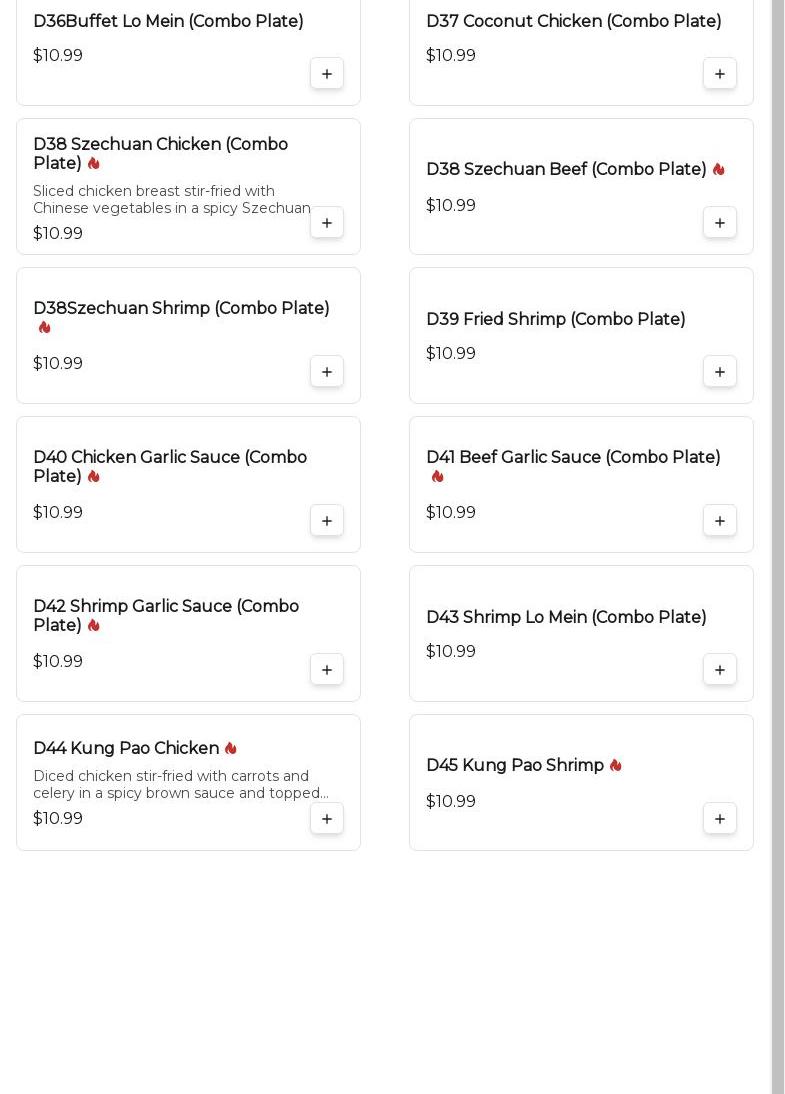Add D38 Szechuan Shrimp combo to order
This screenshot has width=785, height=1094.
coord(327,372)
